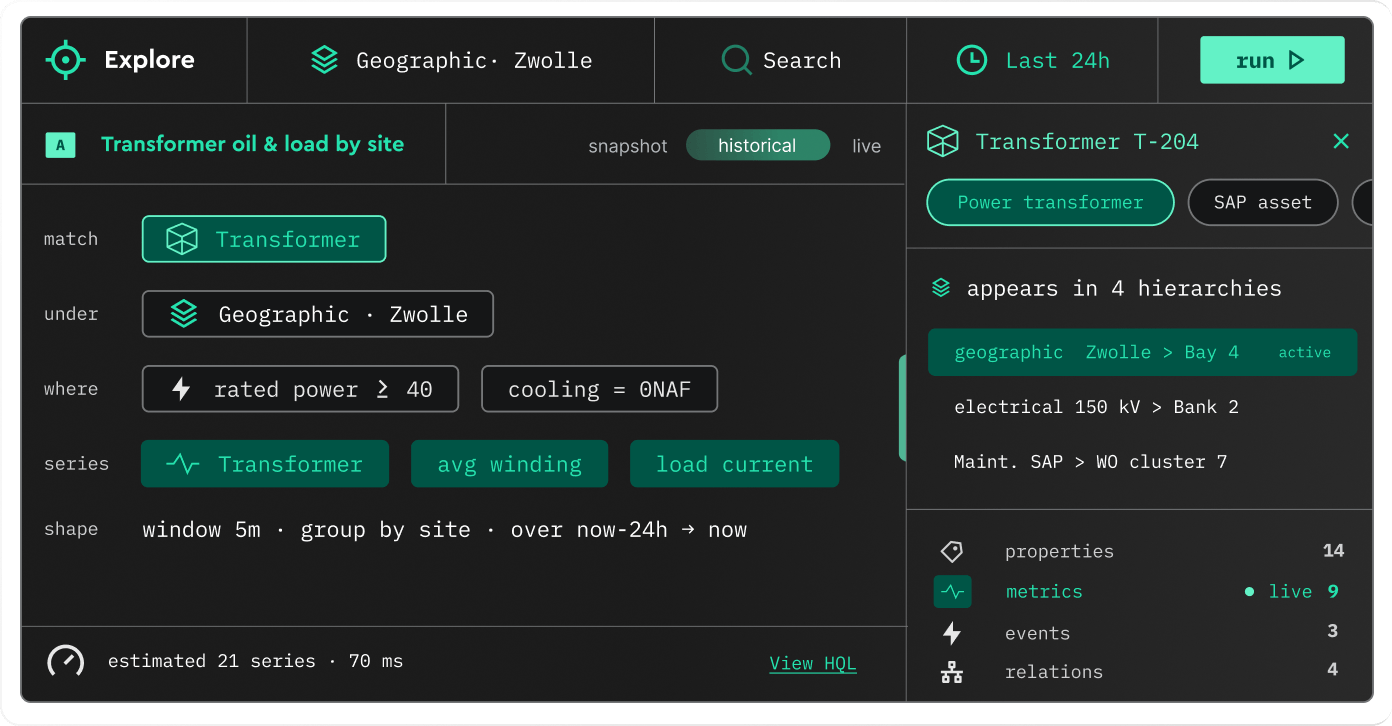Open the Explore section
This screenshot has width=1392, height=726.
coord(134,60)
